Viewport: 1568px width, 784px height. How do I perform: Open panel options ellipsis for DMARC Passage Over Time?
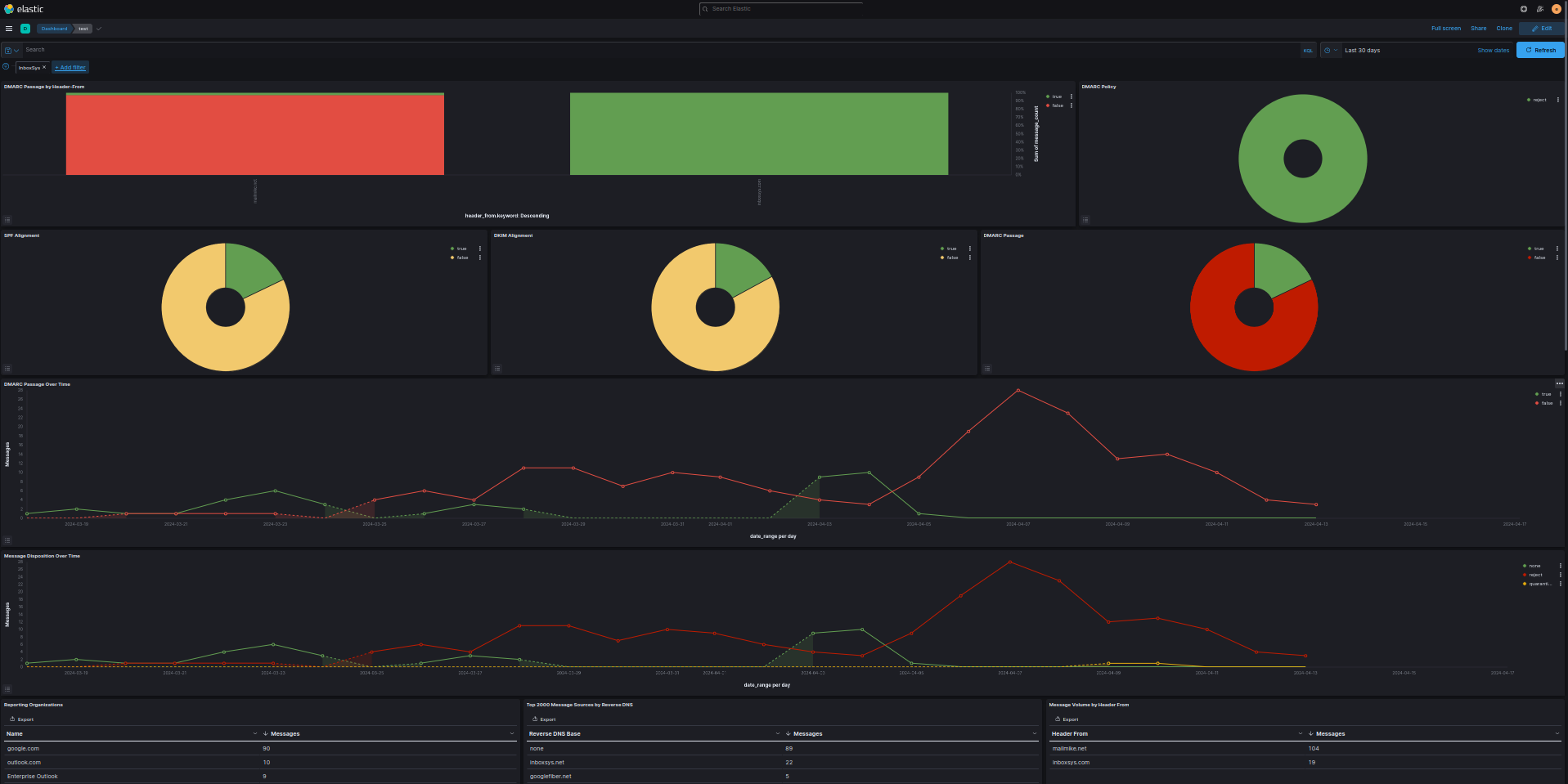coord(1560,383)
